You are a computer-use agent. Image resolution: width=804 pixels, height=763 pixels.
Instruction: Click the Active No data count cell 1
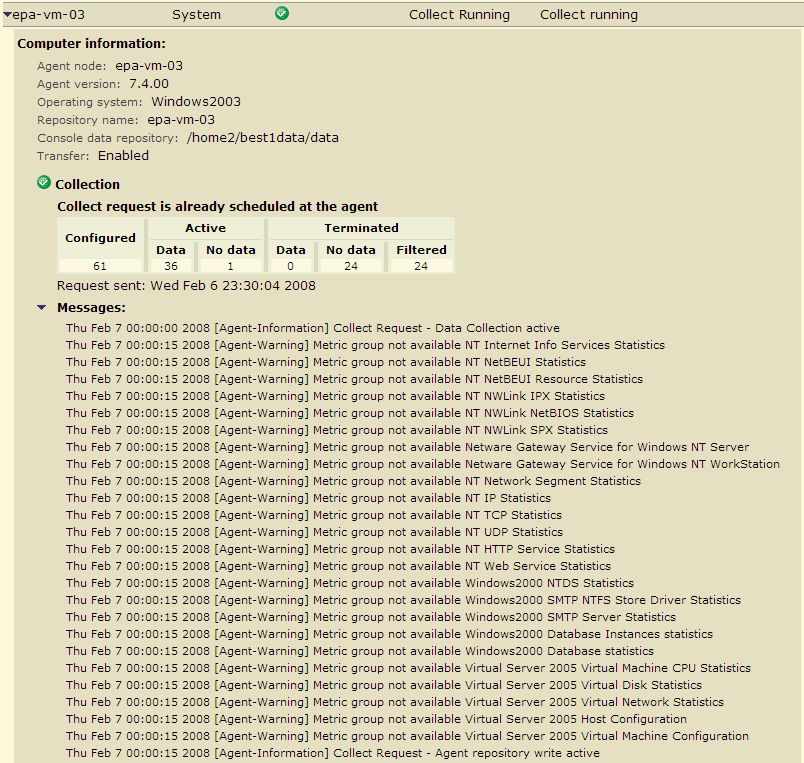[231, 266]
